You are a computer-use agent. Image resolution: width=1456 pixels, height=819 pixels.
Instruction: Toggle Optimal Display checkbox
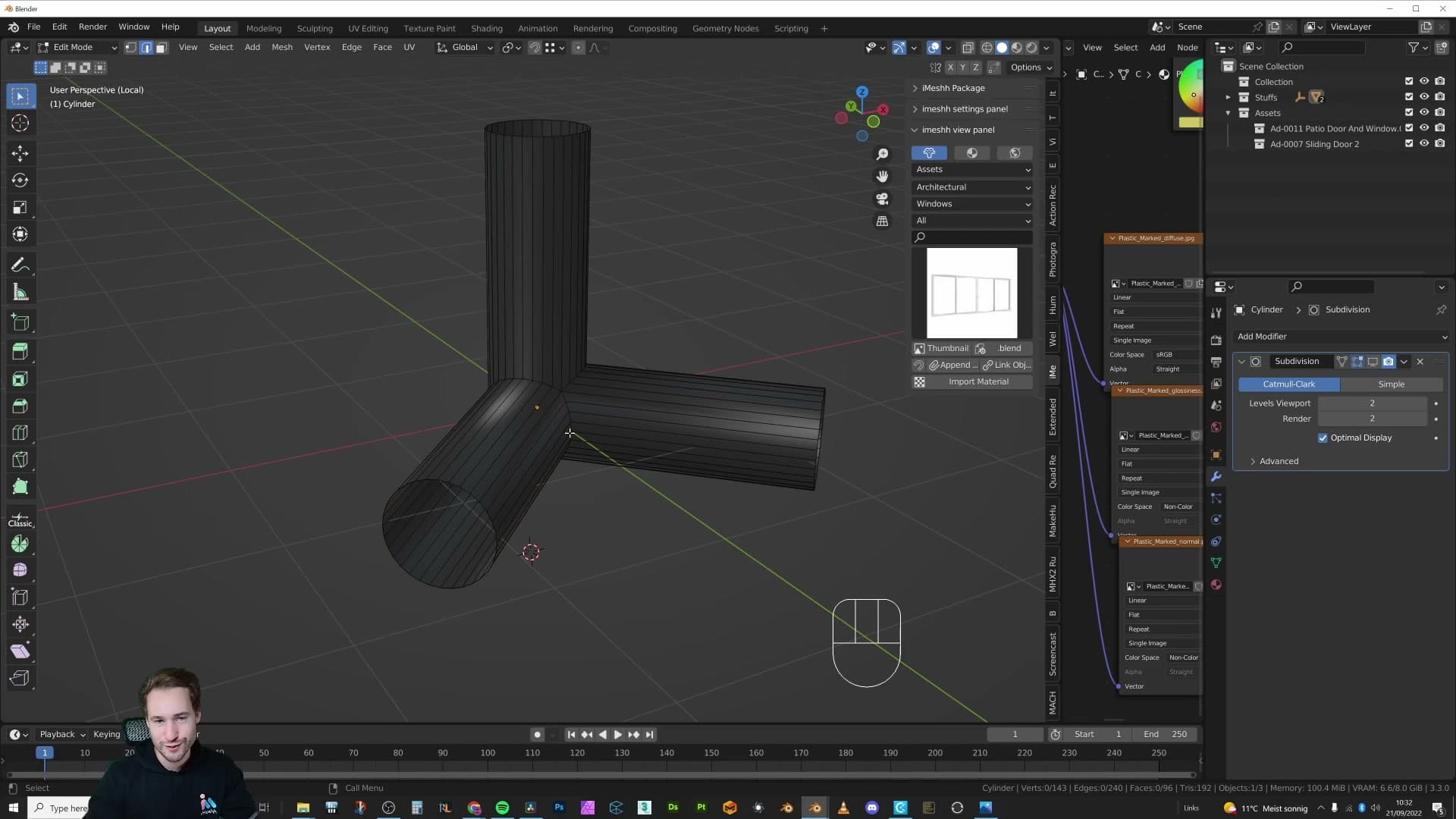coord(1323,438)
